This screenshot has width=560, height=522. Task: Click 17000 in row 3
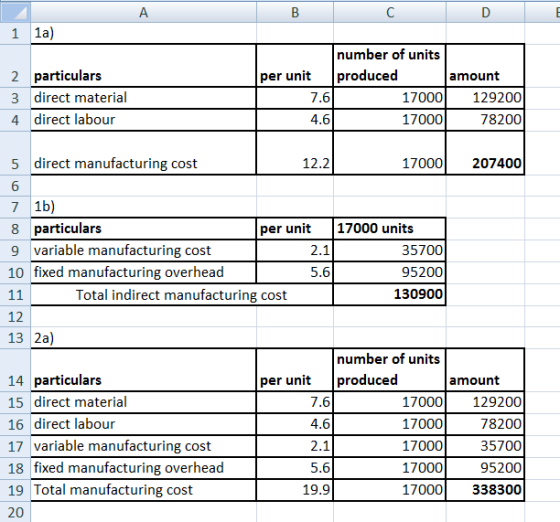pos(390,97)
